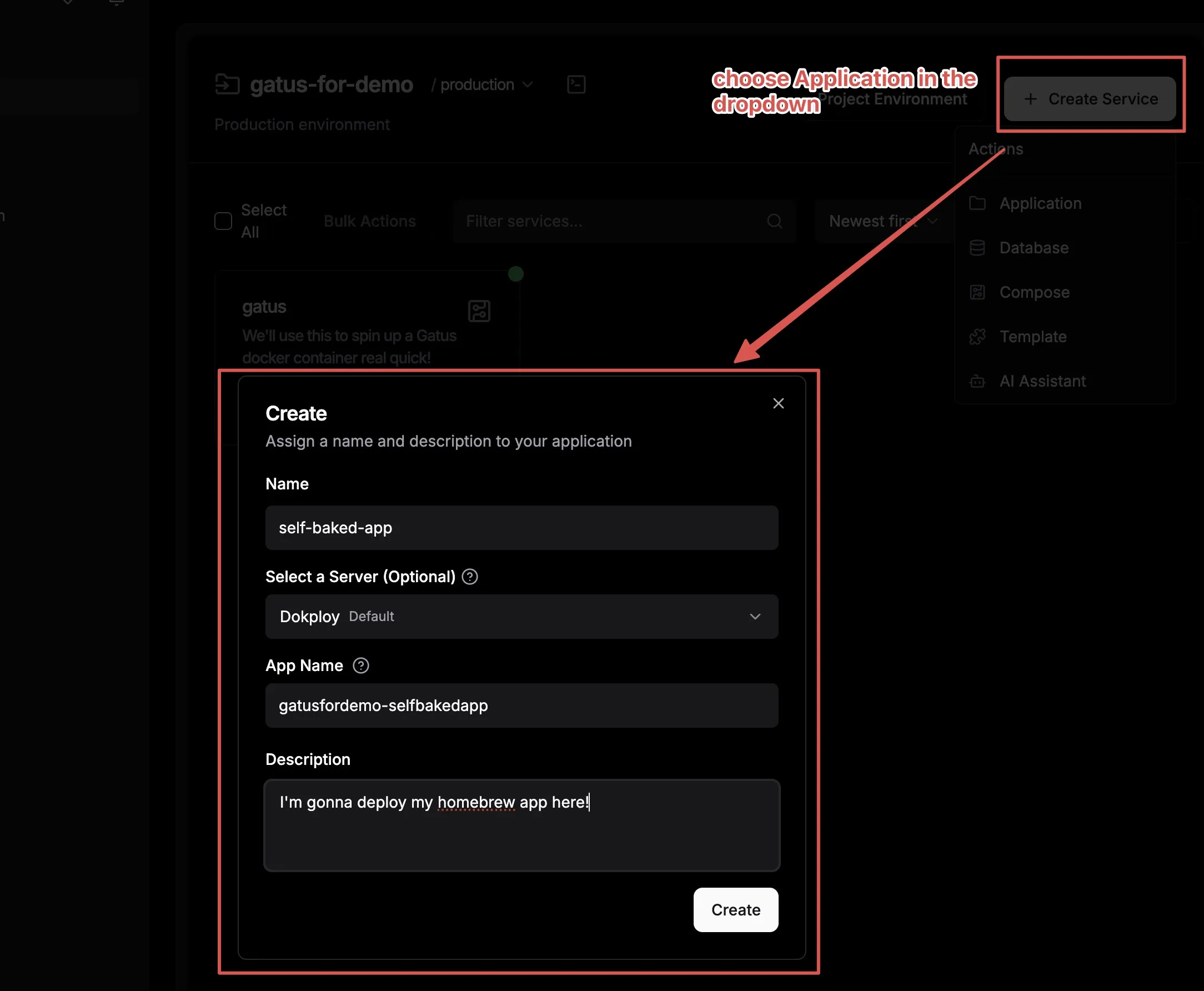
Task: Toggle the Select All checkbox
Action: [x=223, y=222]
